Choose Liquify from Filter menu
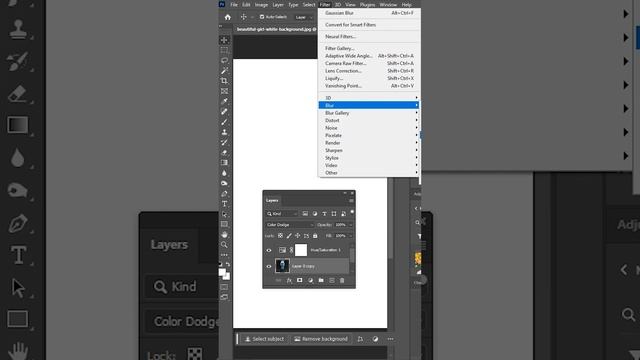 tap(369, 78)
